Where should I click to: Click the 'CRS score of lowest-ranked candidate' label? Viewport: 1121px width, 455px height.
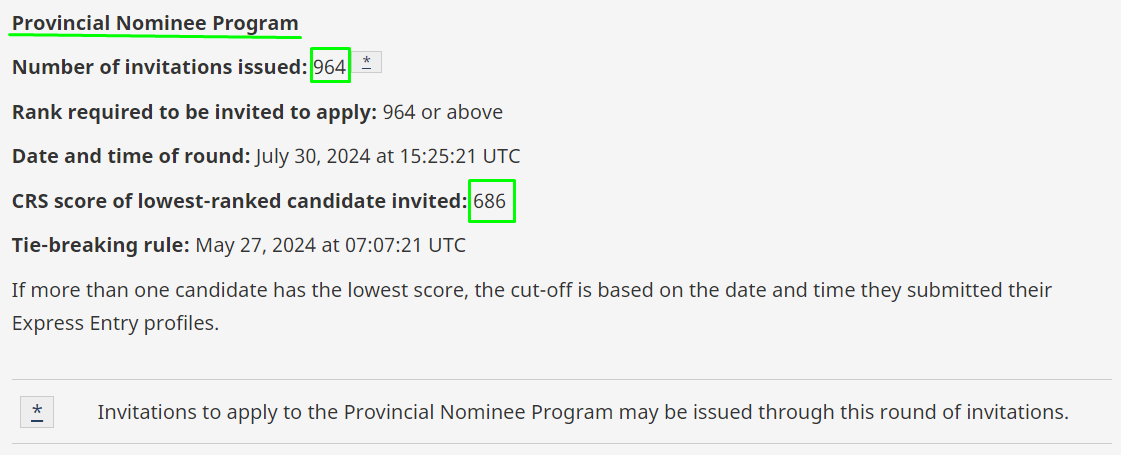[239, 202]
